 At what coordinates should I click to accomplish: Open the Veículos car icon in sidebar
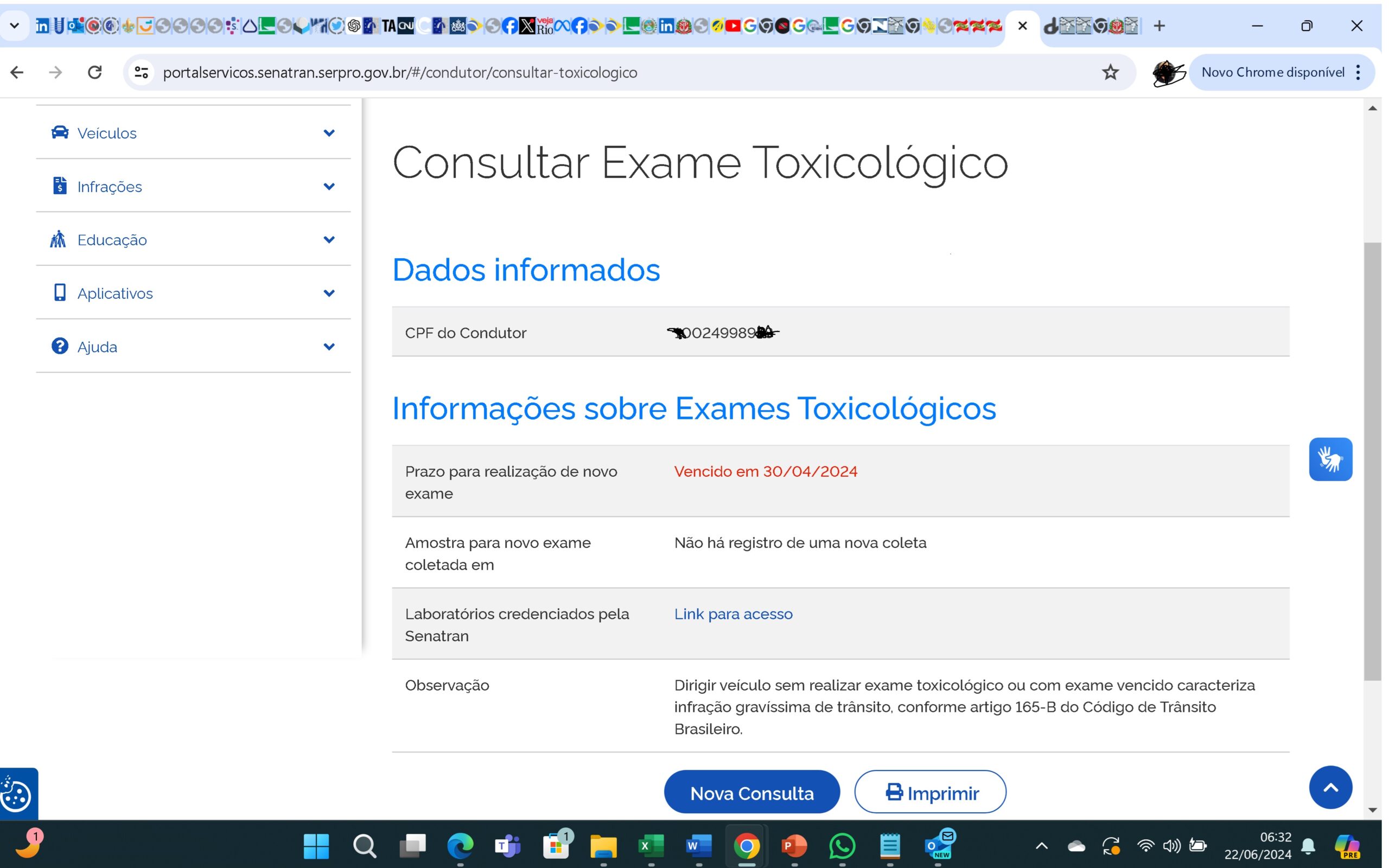[60, 132]
